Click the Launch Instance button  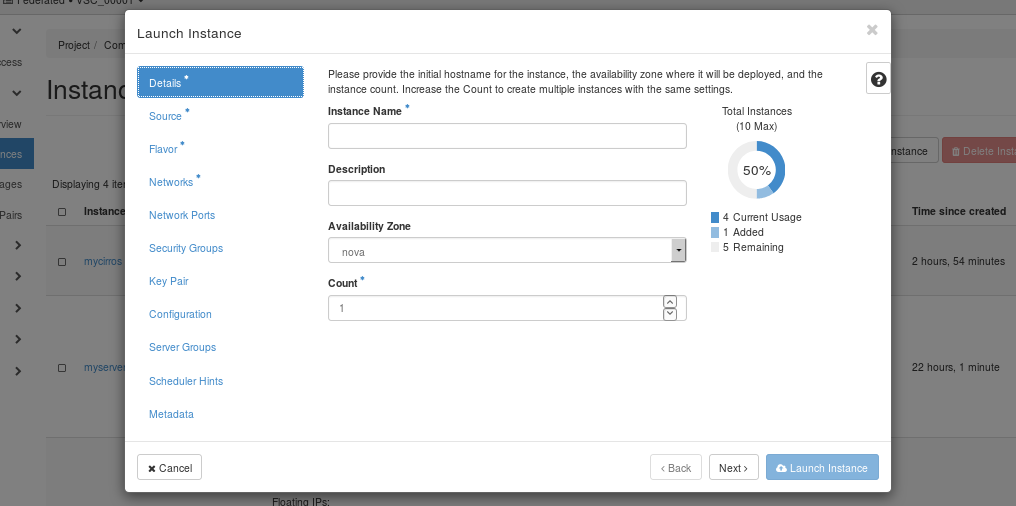point(822,468)
